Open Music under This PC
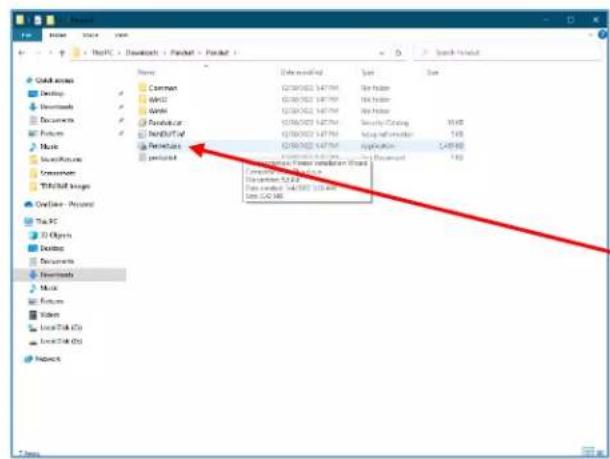This screenshot has height=459, width=610. tap(44, 288)
